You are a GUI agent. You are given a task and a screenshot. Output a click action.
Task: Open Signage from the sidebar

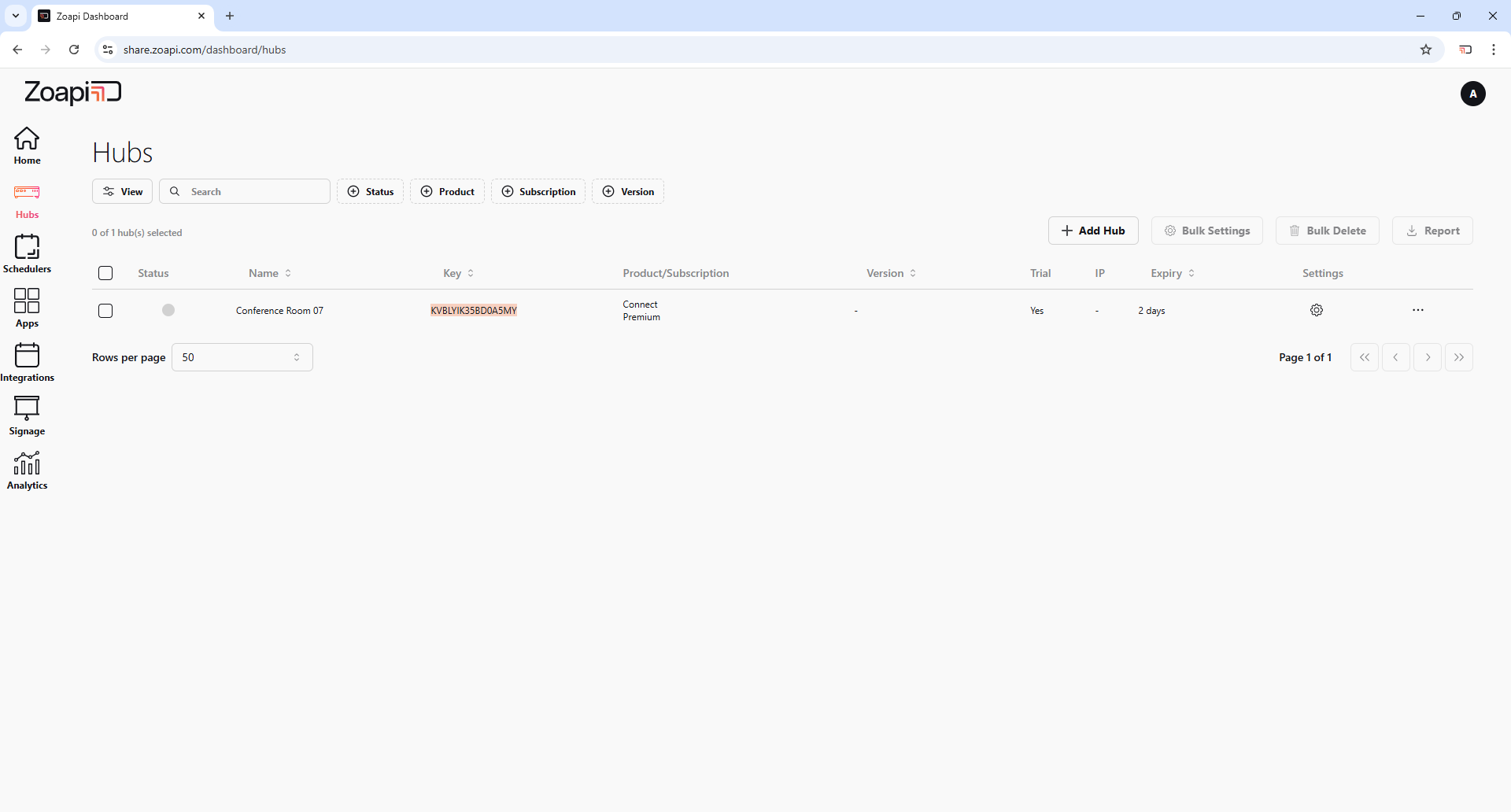[27, 416]
